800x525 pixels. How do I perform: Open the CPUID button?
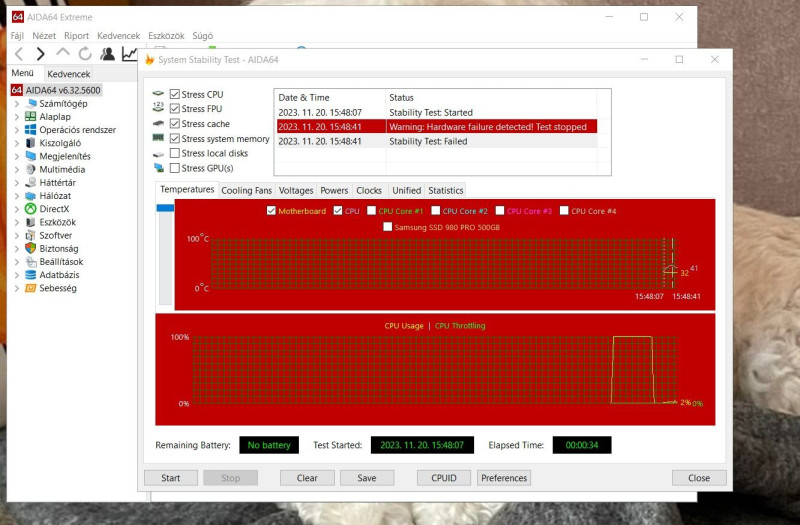[444, 478]
